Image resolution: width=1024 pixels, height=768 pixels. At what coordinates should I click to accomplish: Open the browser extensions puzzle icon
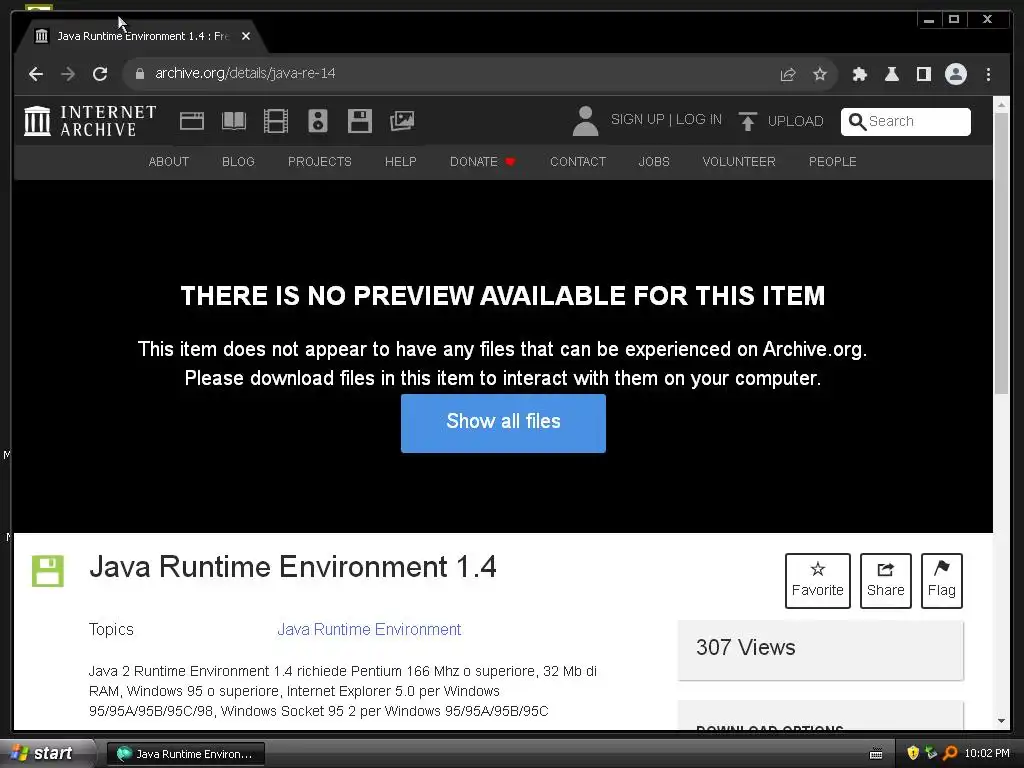coord(859,74)
